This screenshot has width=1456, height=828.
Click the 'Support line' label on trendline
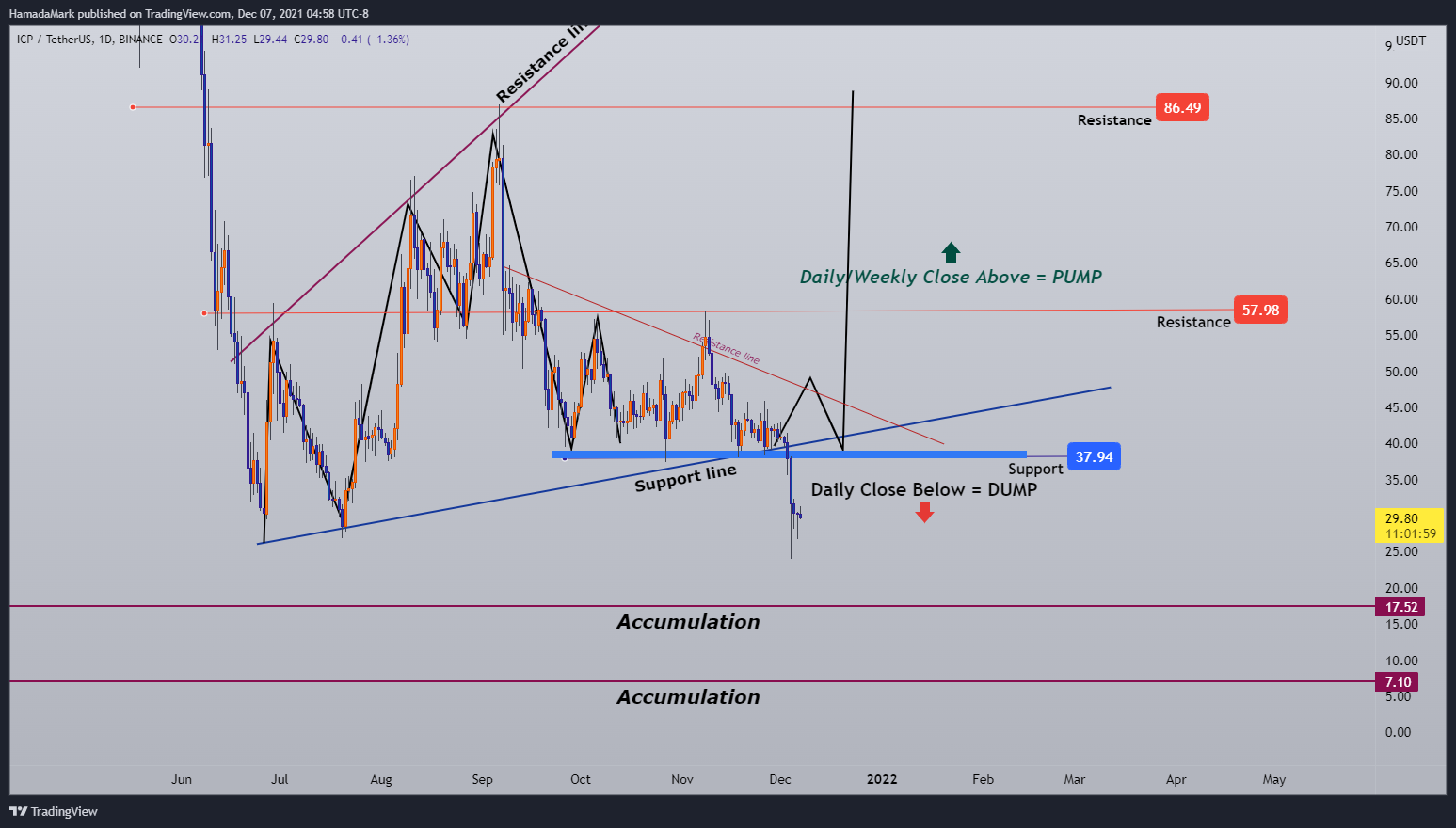coord(685,478)
